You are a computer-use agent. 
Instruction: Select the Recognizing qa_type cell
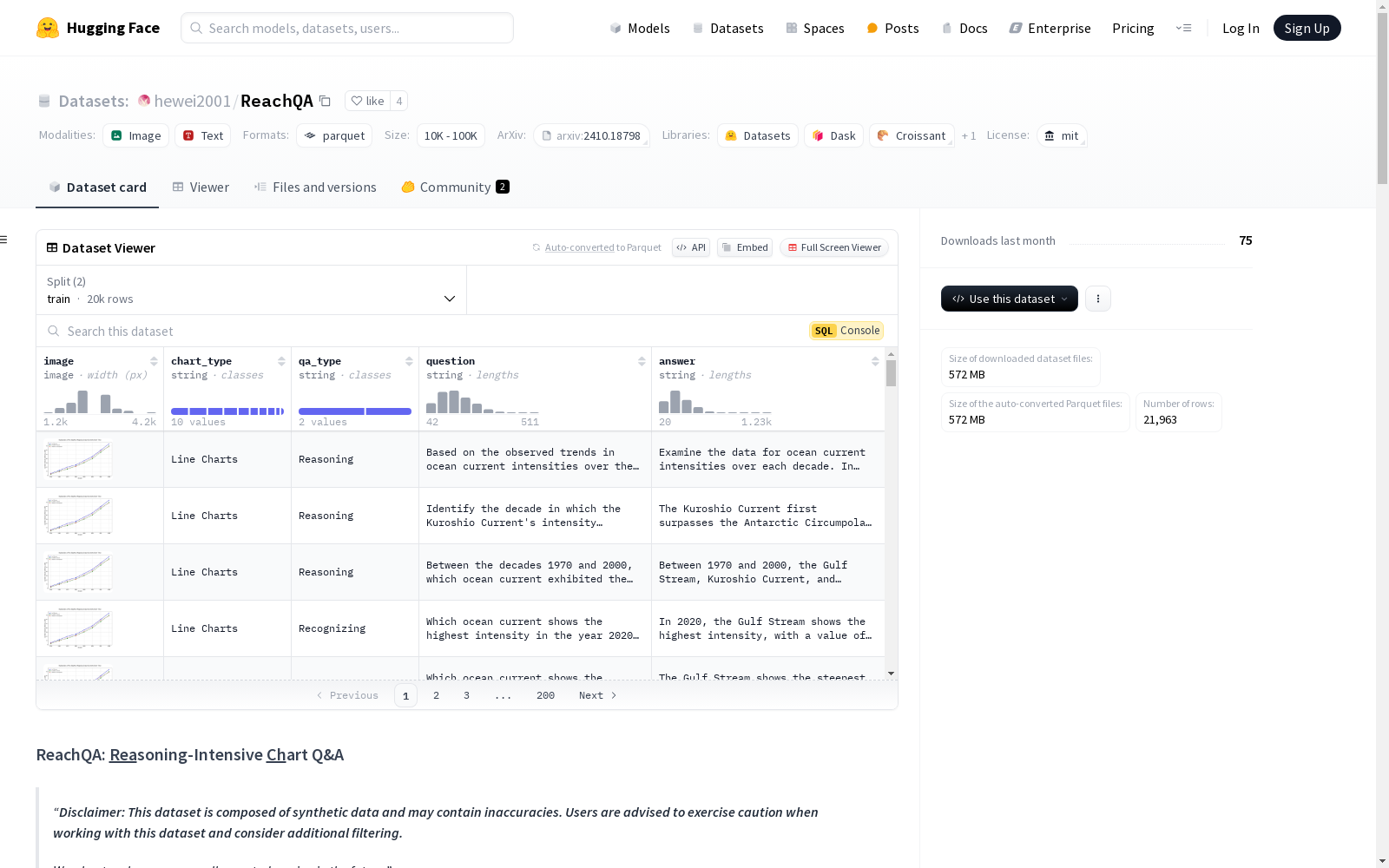pyautogui.click(x=355, y=628)
